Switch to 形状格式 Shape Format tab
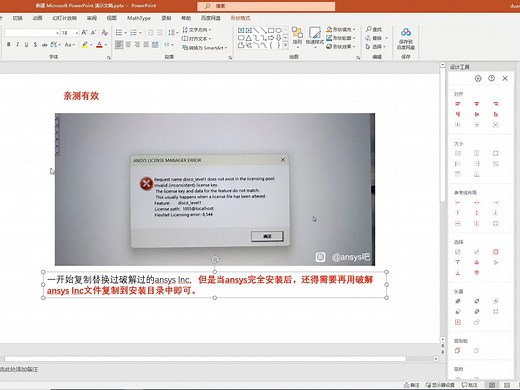520x390 pixels. (x=240, y=18)
